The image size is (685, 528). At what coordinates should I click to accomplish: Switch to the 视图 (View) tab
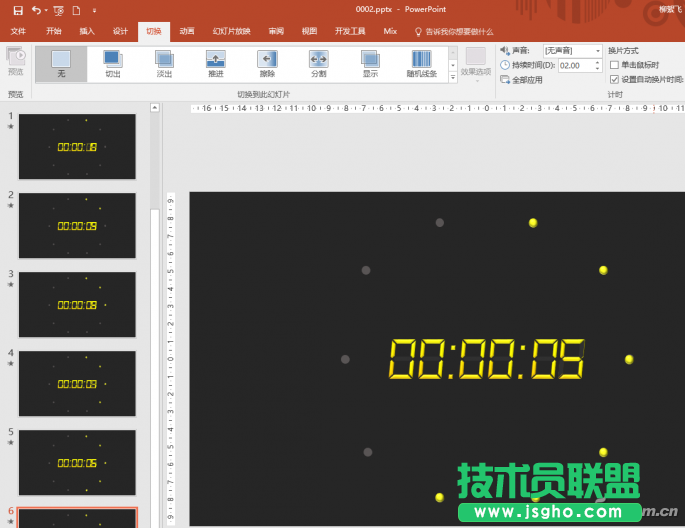coord(309,31)
